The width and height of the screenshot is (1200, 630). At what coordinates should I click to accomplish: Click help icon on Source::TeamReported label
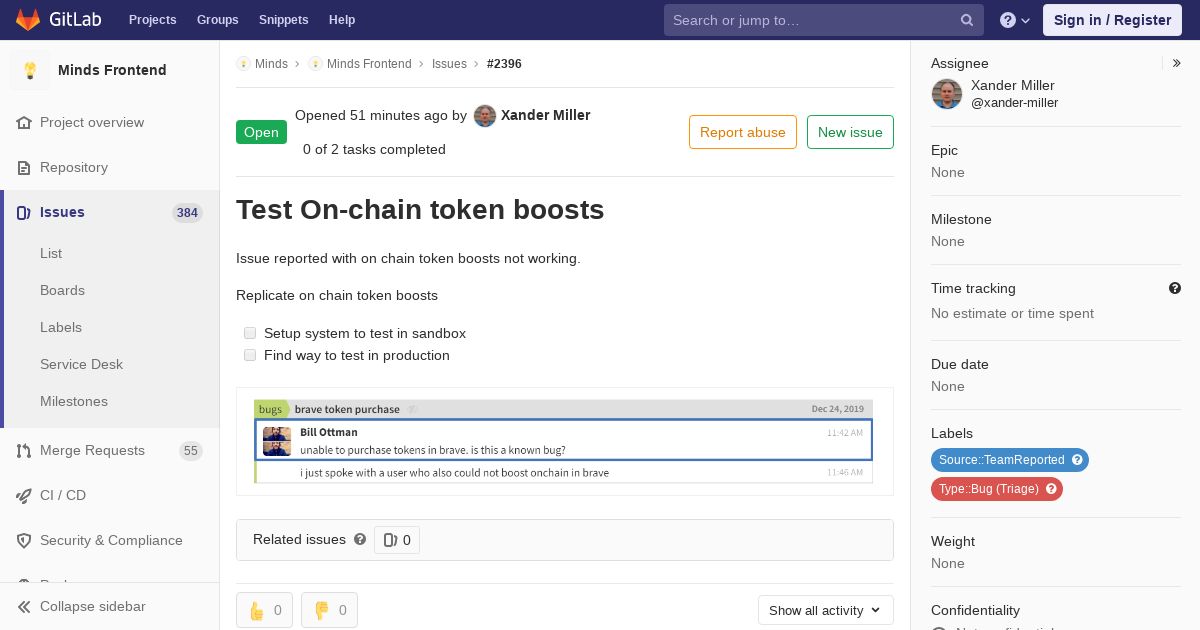[x=1077, y=460]
